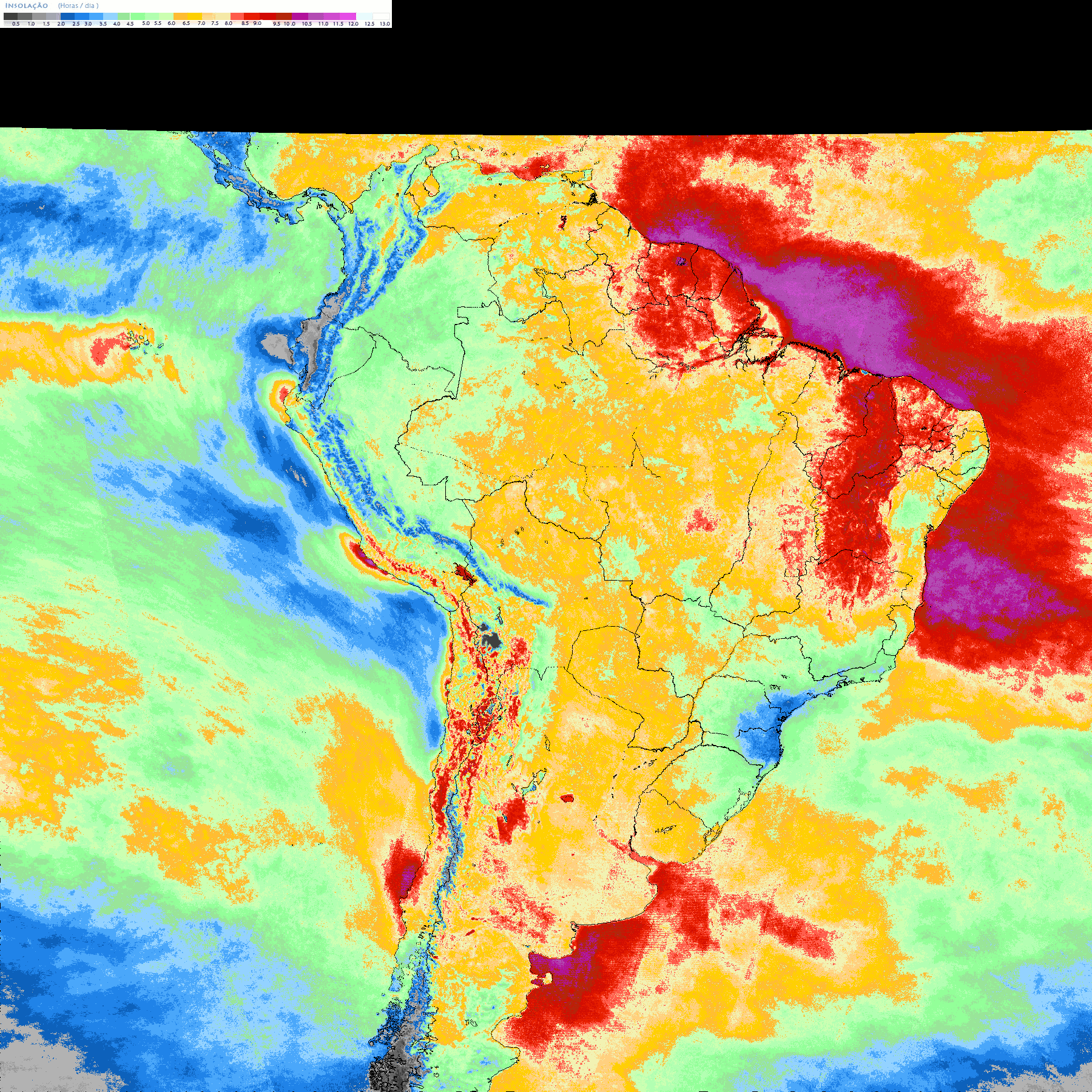Select the 5.0 legend value label

coord(146,23)
